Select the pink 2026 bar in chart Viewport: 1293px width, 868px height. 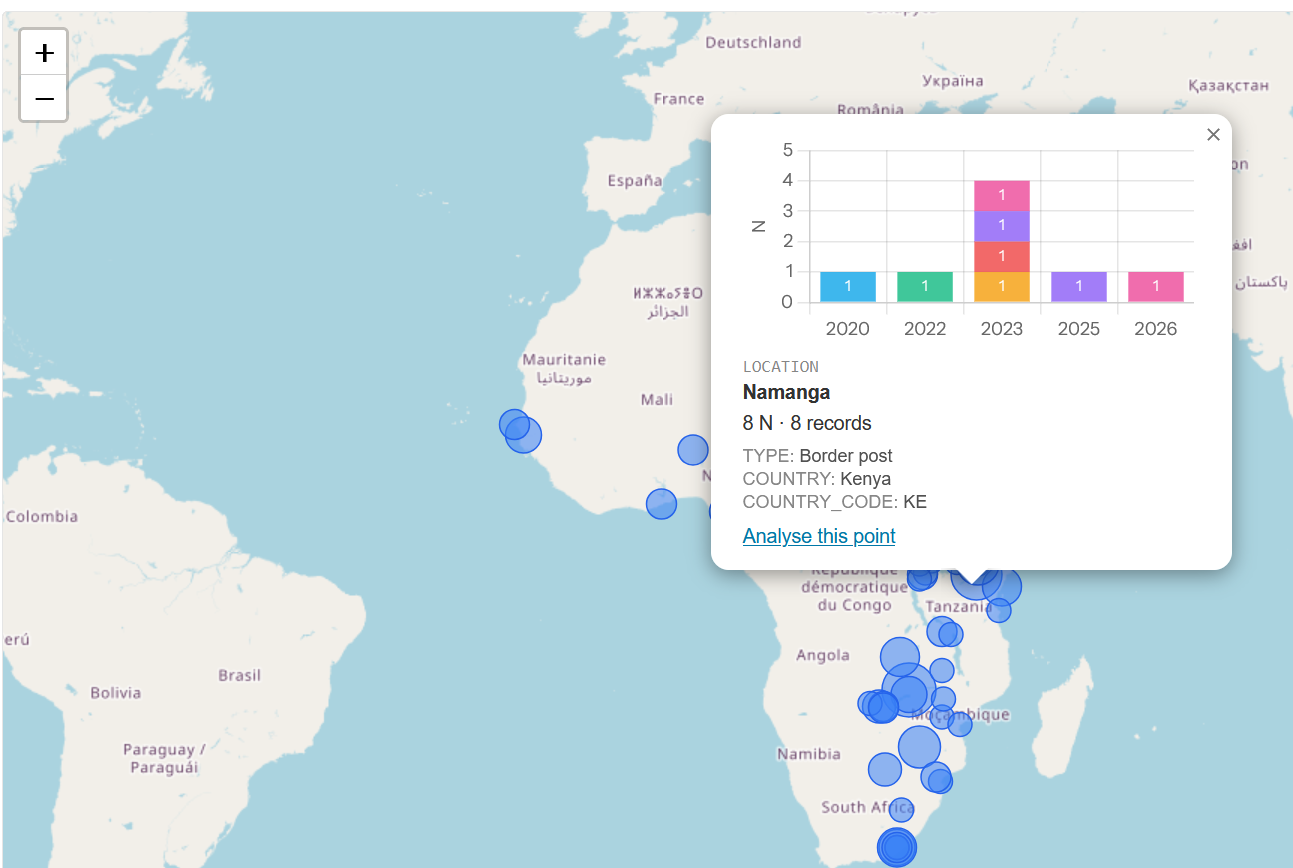click(x=1156, y=287)
